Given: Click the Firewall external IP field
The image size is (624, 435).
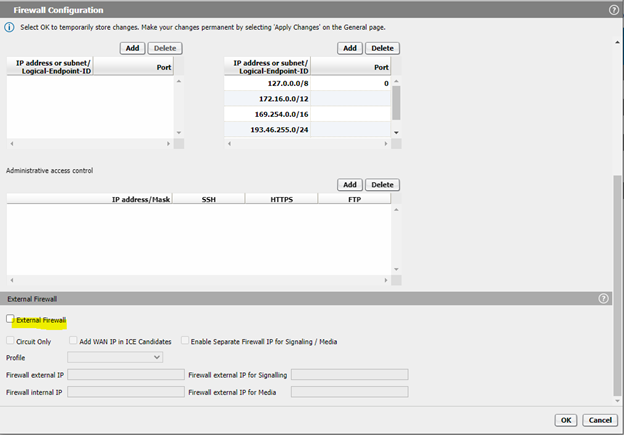Looking at the screenshot, I should (x=126, y=375).
